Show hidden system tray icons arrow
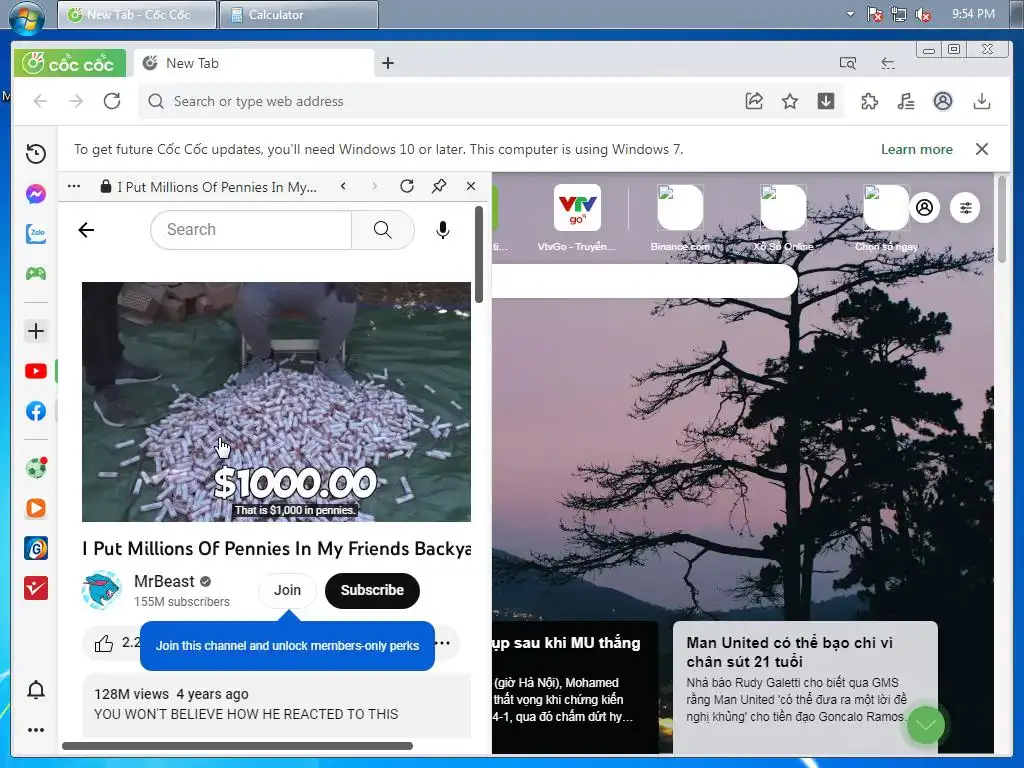Screen dimensions: 1024x768 click(x=850, y=14)
